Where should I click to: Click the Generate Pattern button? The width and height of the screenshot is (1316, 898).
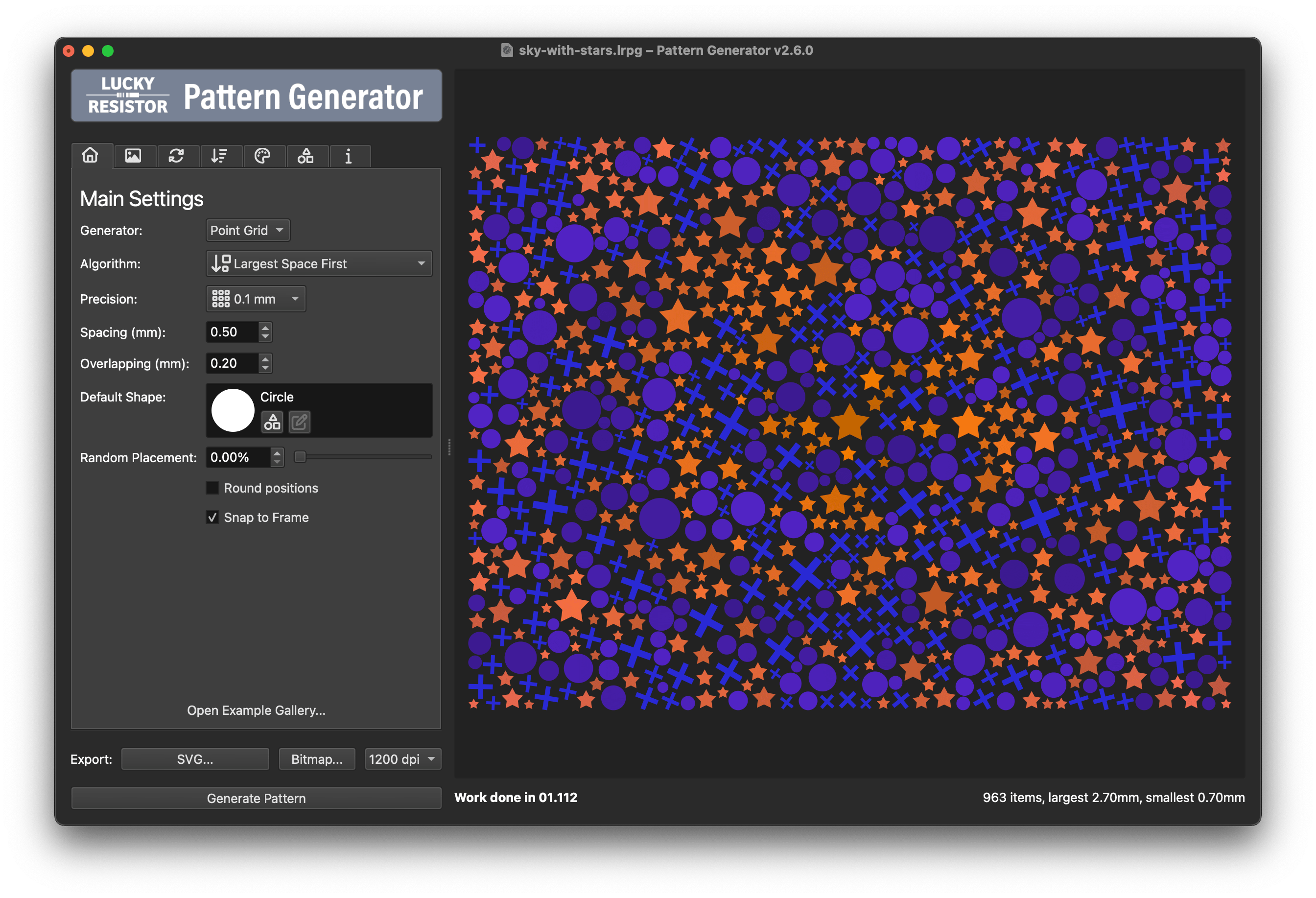(256, 798)
